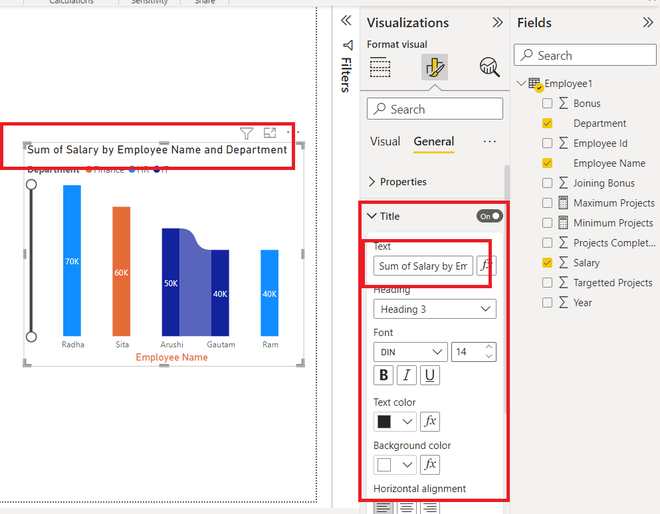Open fx conditional formatting for title text
This screenshot has width=660, height=514.
point(486,266)
